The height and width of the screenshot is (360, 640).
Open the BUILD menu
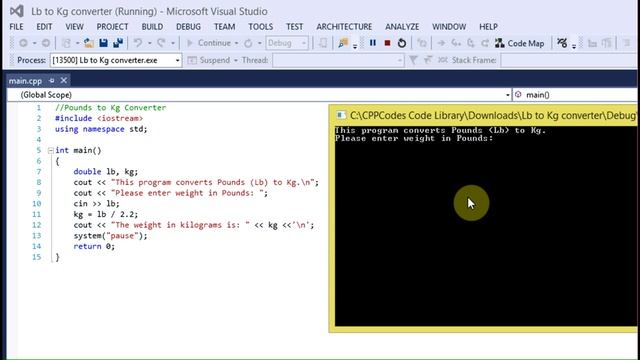click(152, 27)
